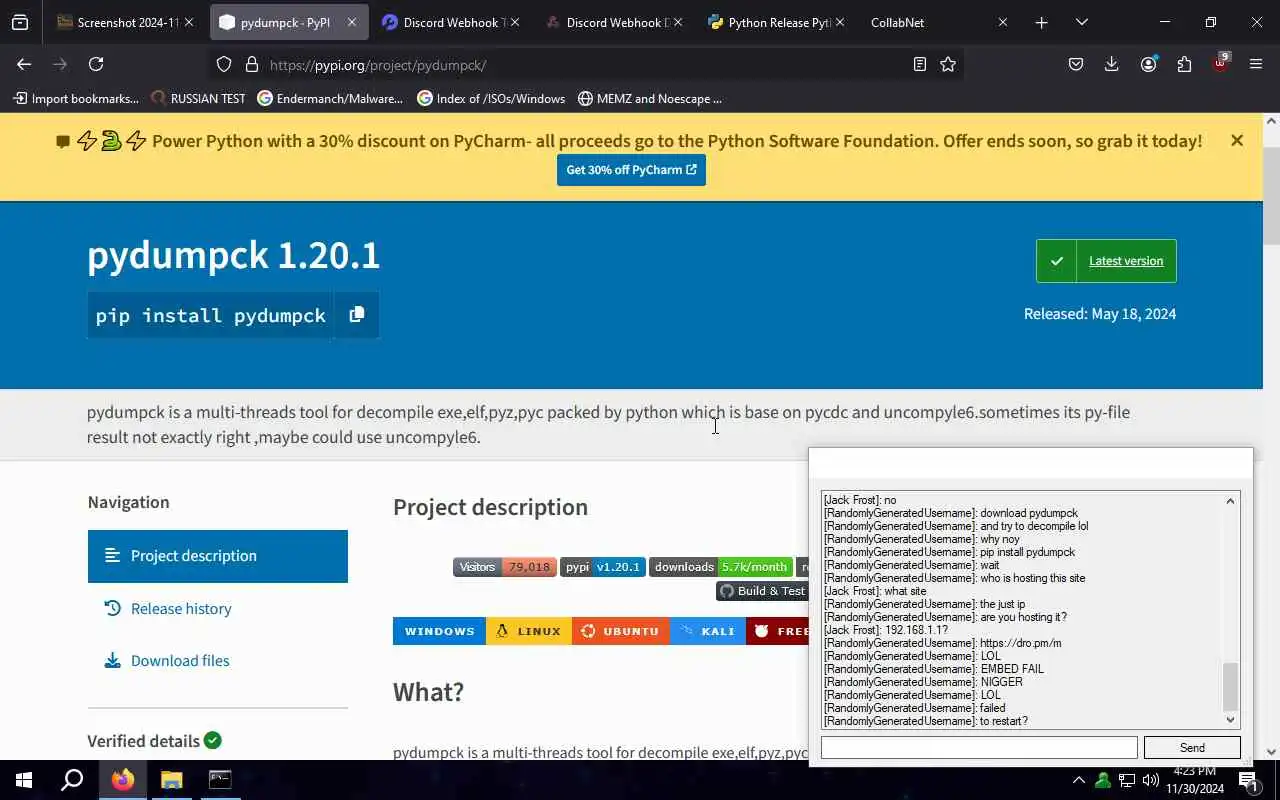Screen dimensions: 1280x800
Task: Open the notification center icon
Action: pyautogui.click(x=1247, y=780)
